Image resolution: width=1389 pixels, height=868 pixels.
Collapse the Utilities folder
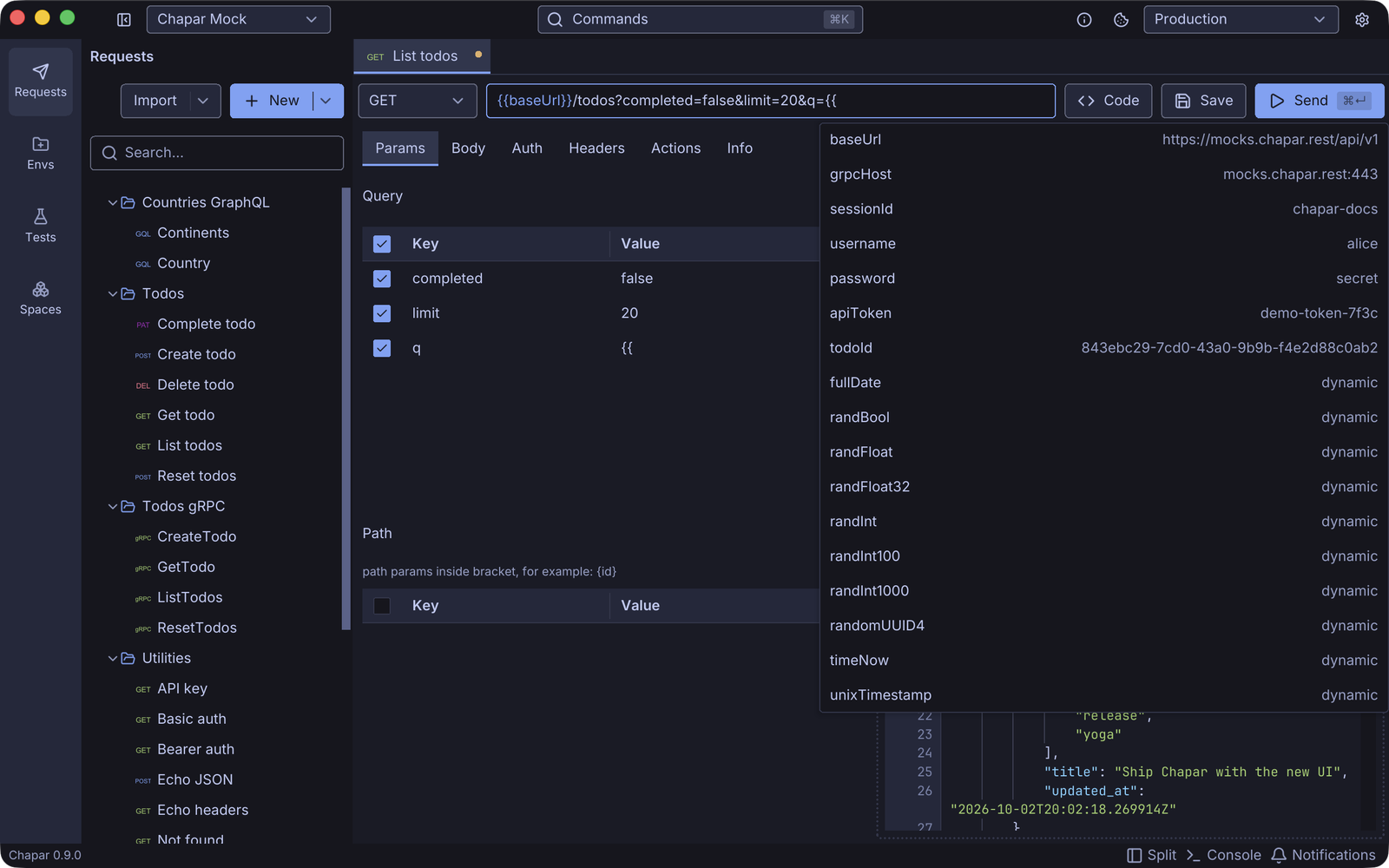click(x=113, y=658)
